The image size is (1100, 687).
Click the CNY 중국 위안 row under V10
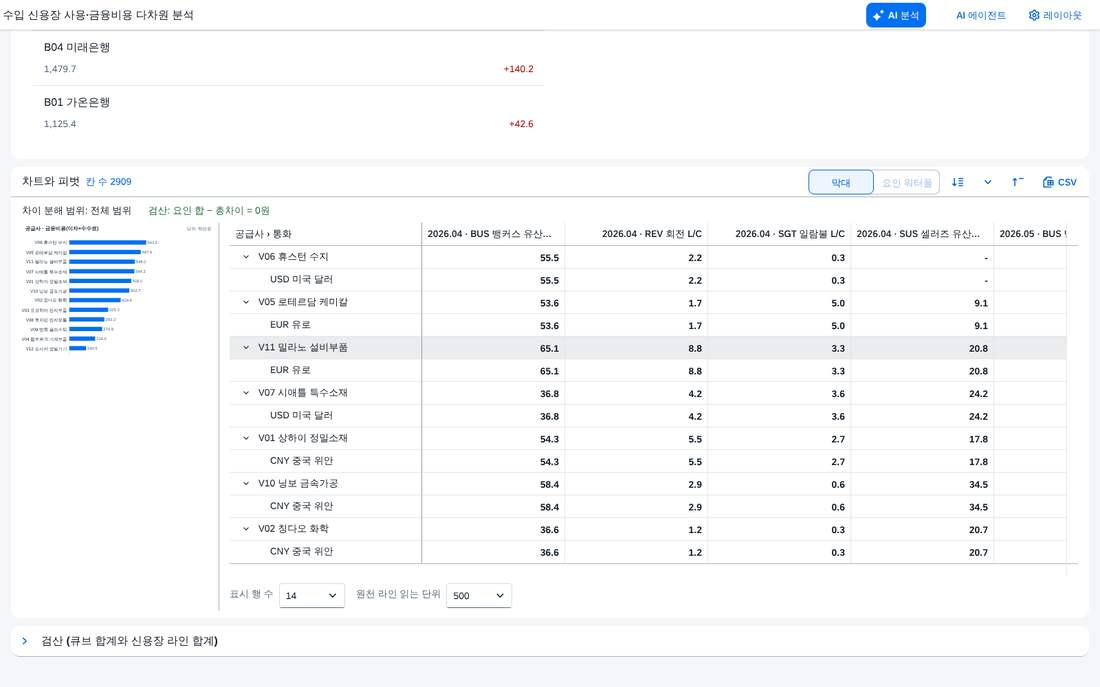point(648,506)
